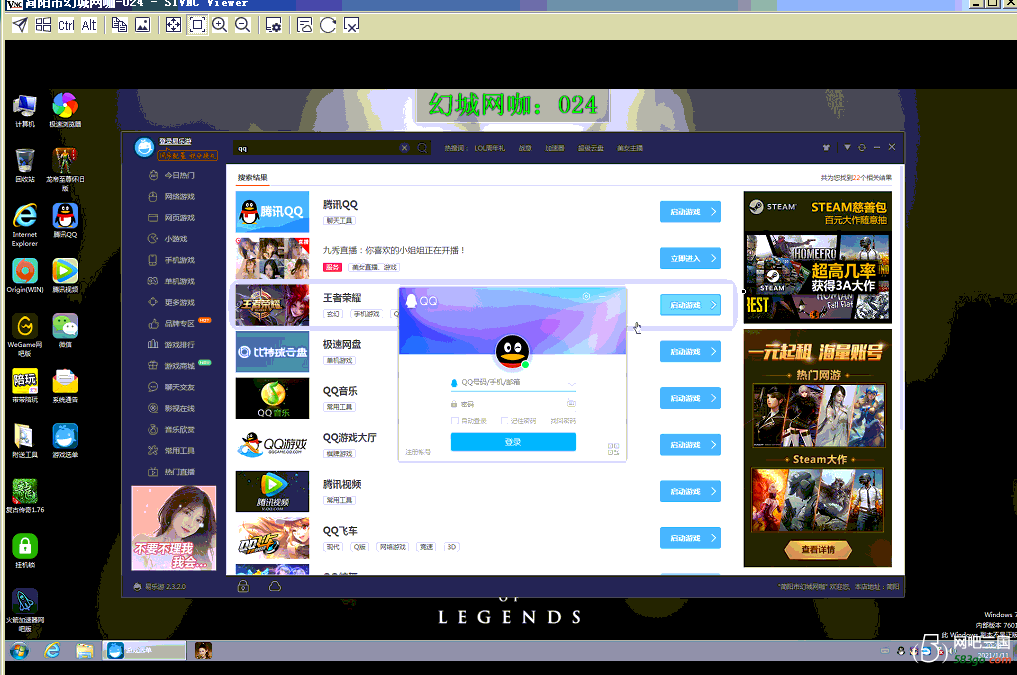Image resolution: width=1017 pixels, height=675 pixels.
Task: Select 游戏排行 in the sidebar
Action: pos(173,345)
